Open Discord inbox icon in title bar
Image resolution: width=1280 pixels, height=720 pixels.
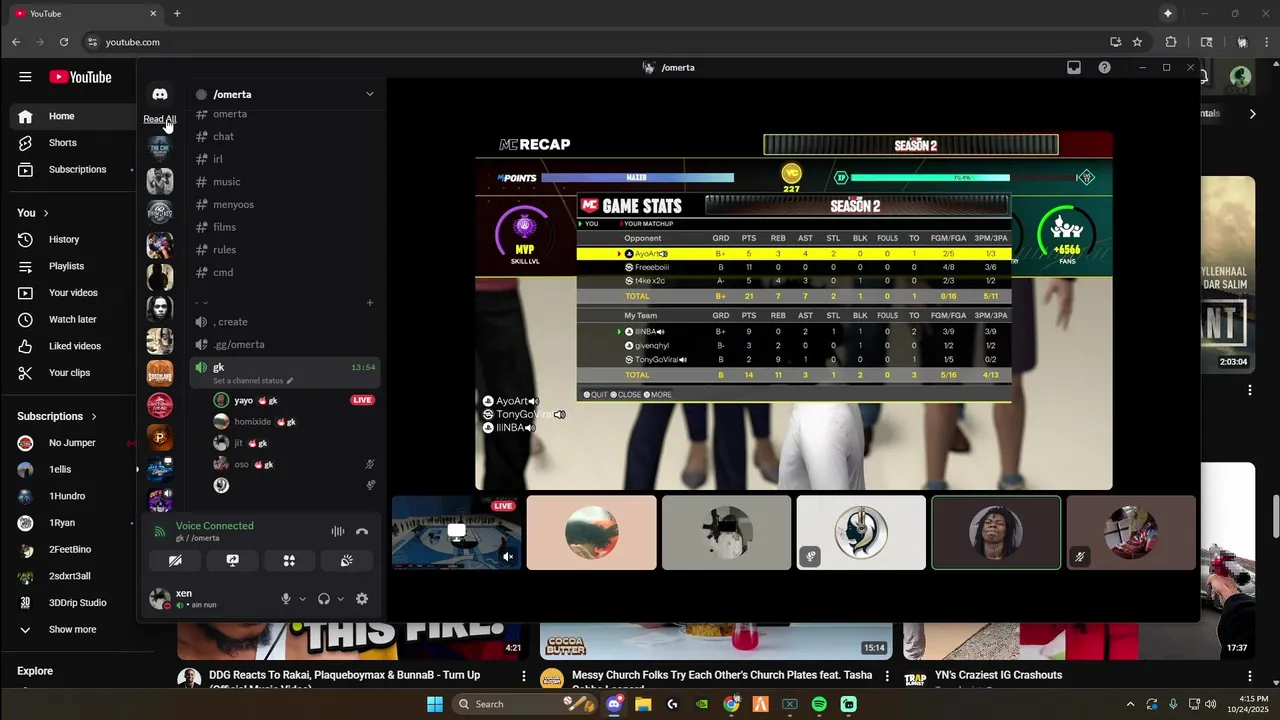click(x=1074, y=67)
